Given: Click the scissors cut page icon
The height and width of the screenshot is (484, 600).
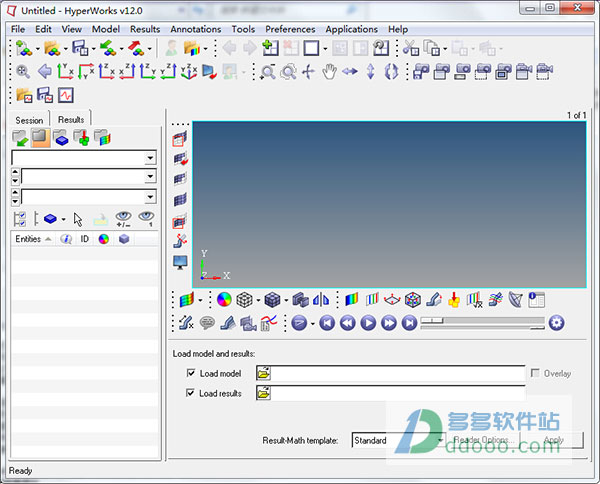Looking at the screenshot, I should (411, 48).
